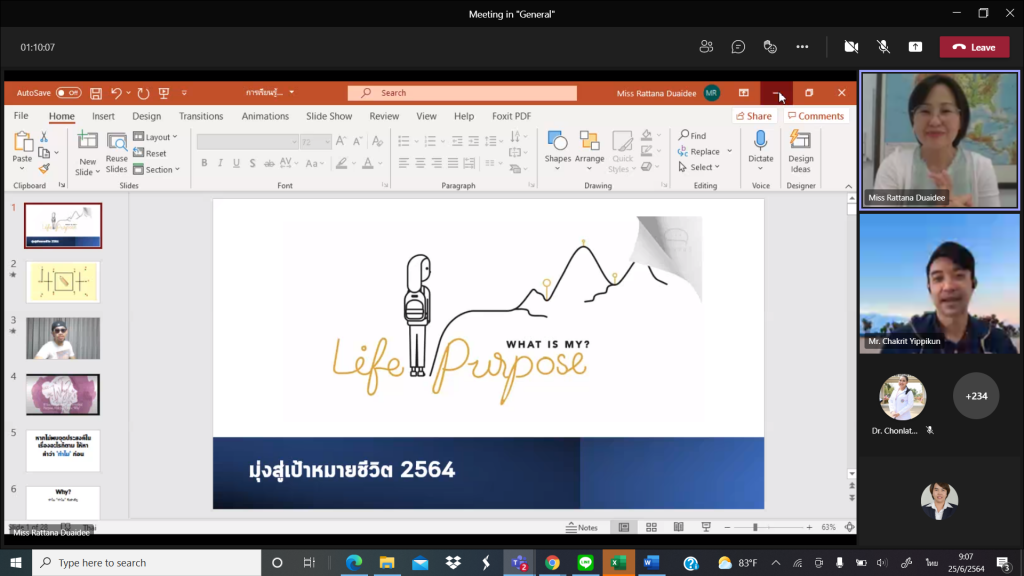This screenshot has height=576, width=1024.
Task: Toggle the Teams microphone mute
Action: pos(883,47)
